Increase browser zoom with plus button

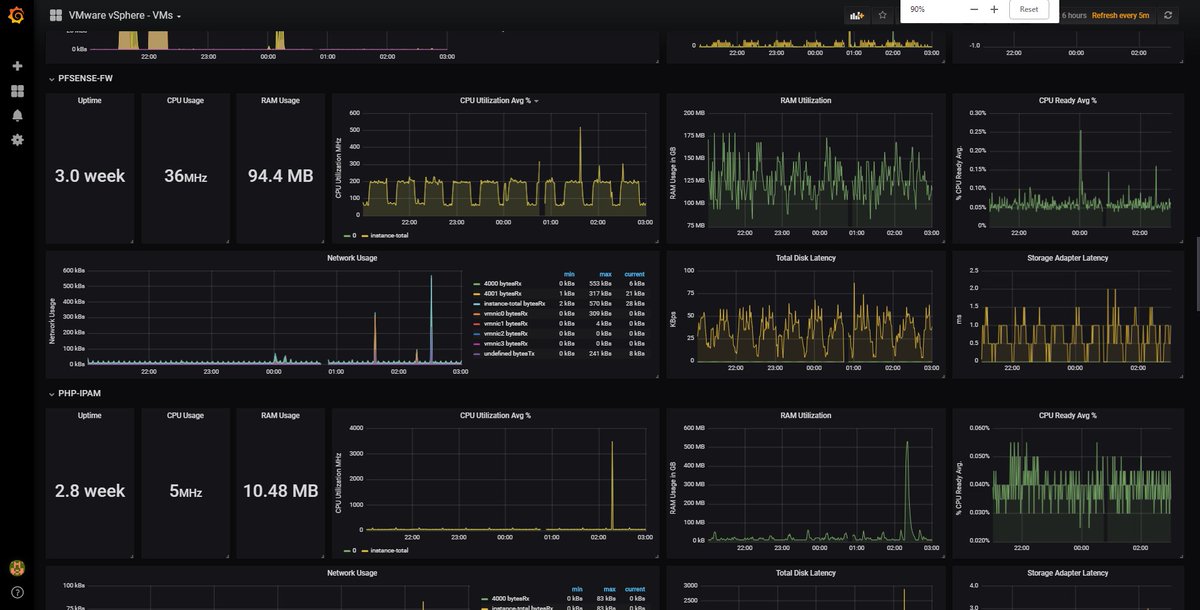click(x=994, y=9)
